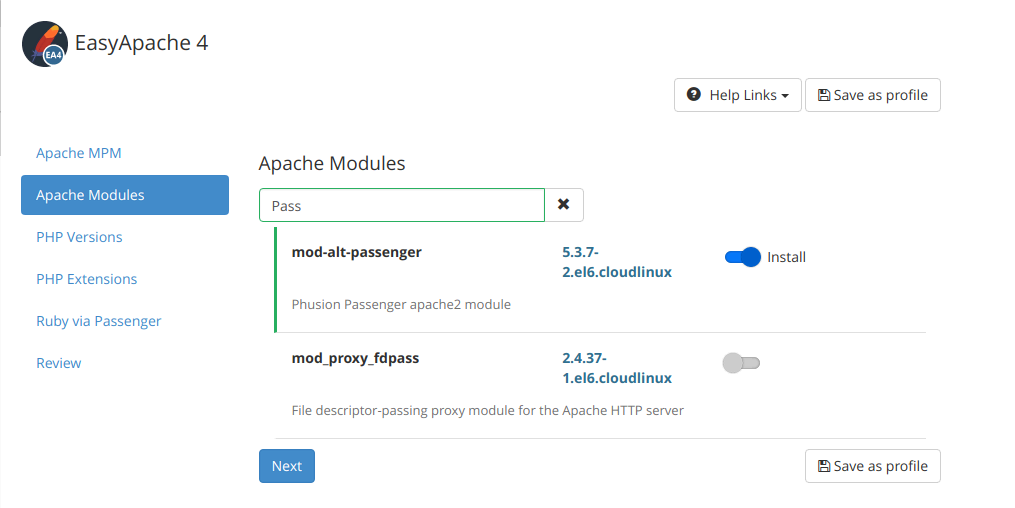Click the EasyApache 4 feather logo
This screenshot has height=508, width=1015.
(45, 44)
